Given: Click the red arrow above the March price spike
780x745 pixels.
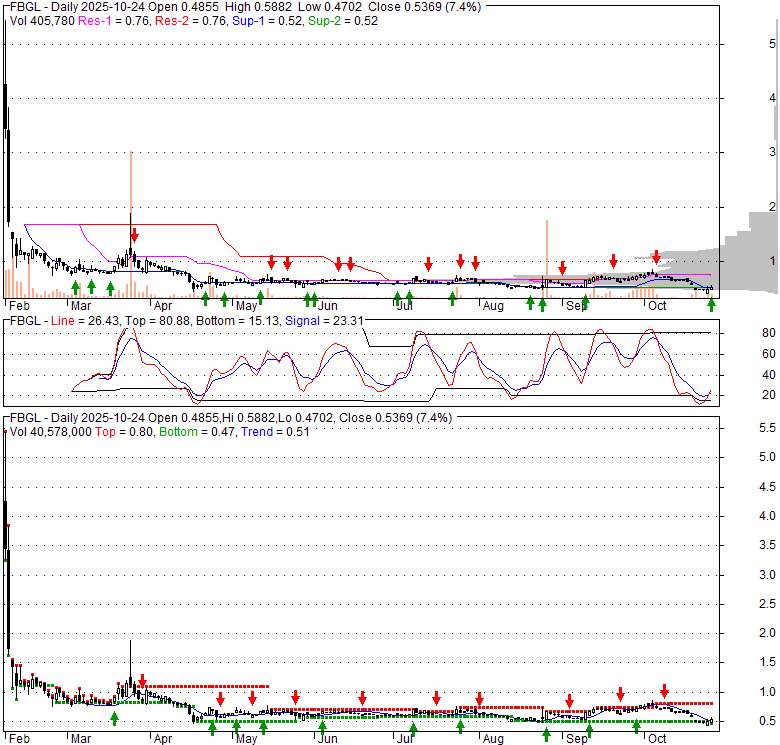Looking at the screenshot, I should [x=134, y=235].
